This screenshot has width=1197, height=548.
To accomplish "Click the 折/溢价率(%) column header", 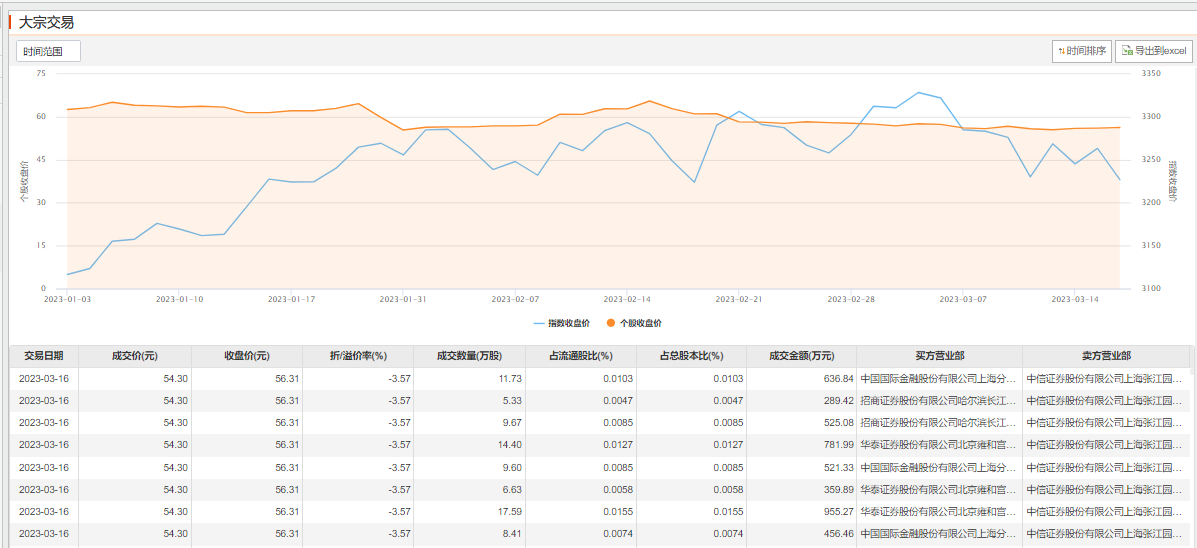I will pyautogui.click(x=358, y=356).
